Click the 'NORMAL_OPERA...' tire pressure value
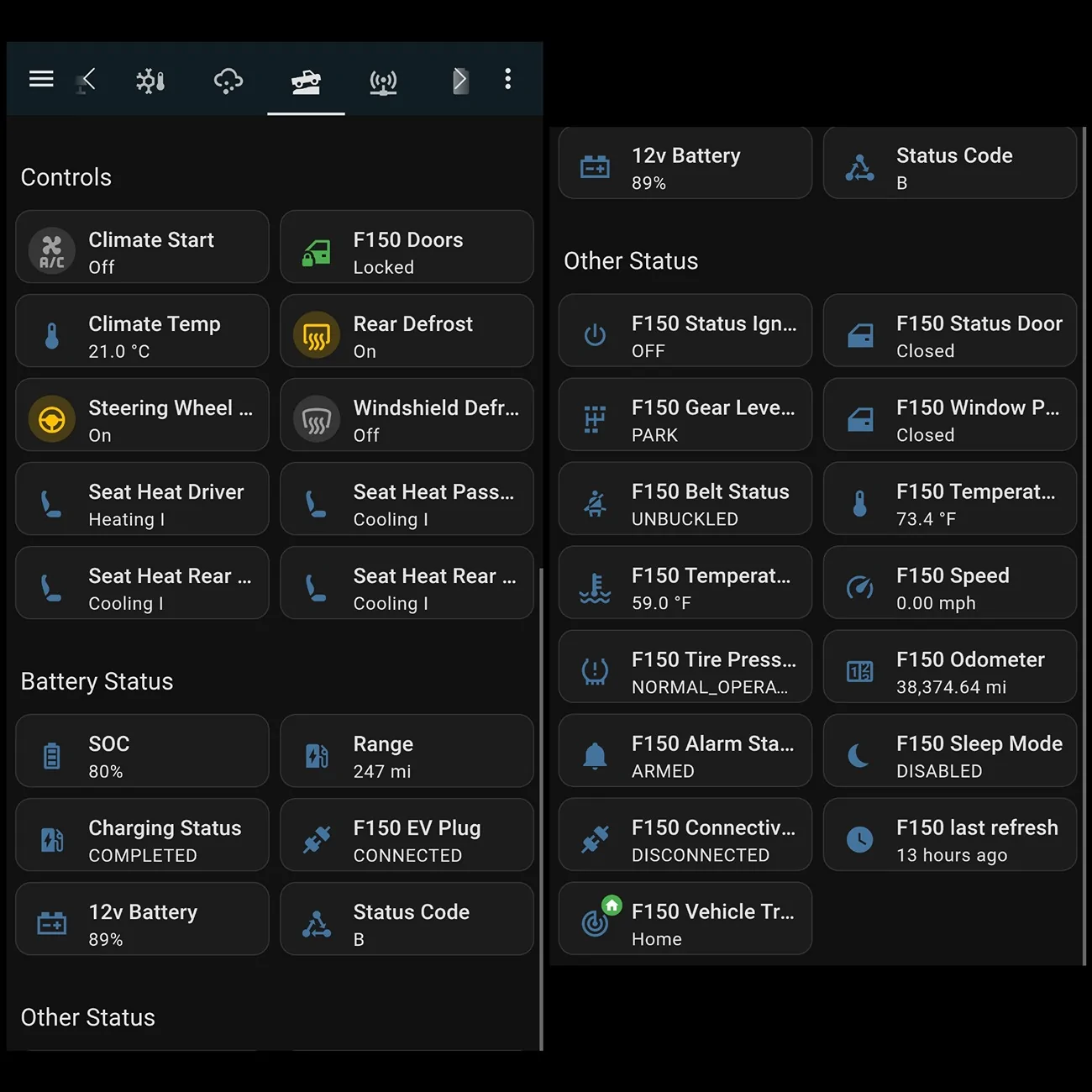Screen dimensions: 1092x1092 click(710, 688)
